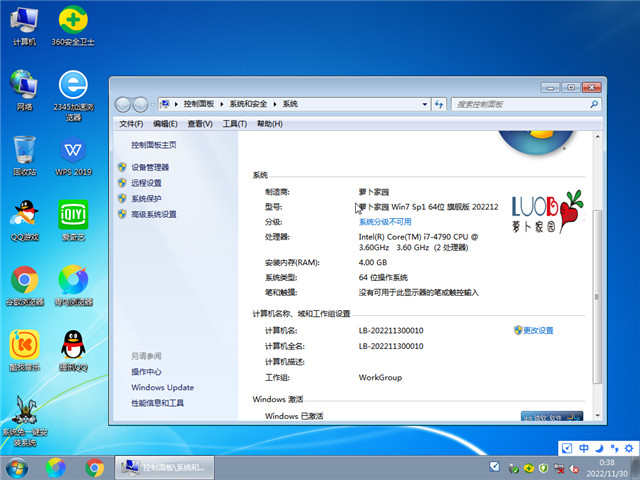Click the 设备管理器 link
This screenshot has height=480, width=640.
(150, 167)
